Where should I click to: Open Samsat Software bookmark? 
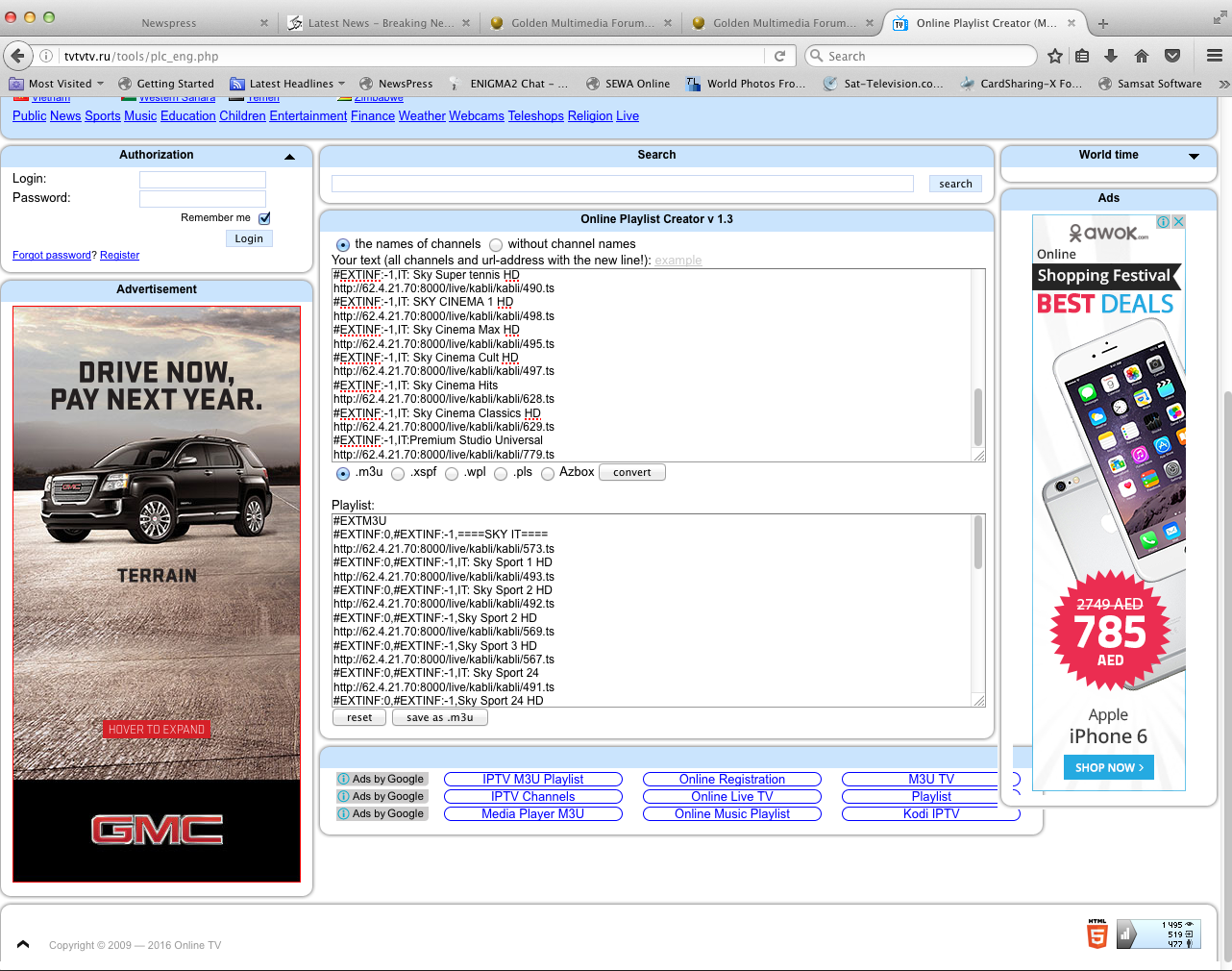point(1150,84)
